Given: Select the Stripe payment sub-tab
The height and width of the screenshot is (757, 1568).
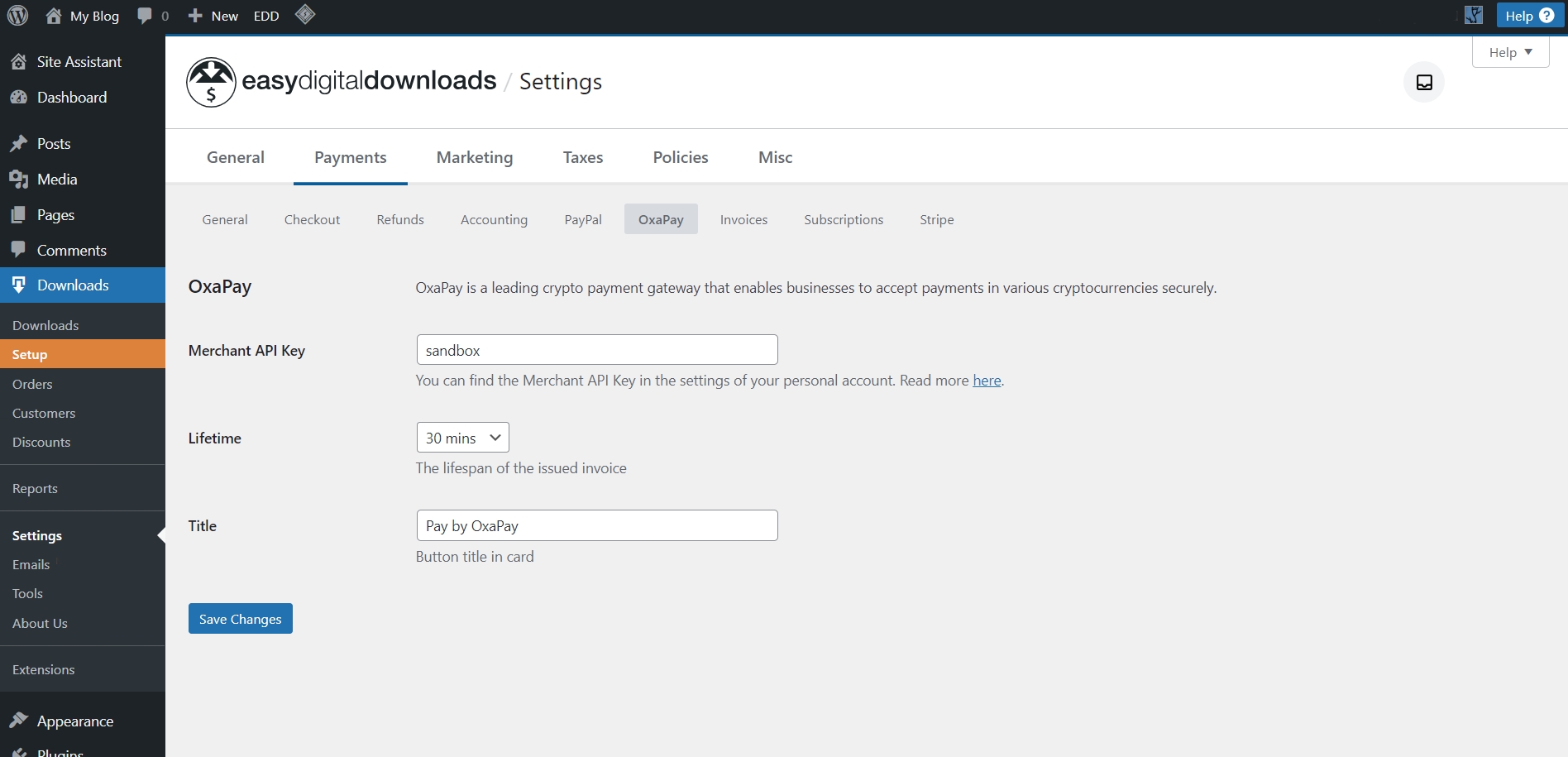Looking at the screenshot, I should pos(936,219).
